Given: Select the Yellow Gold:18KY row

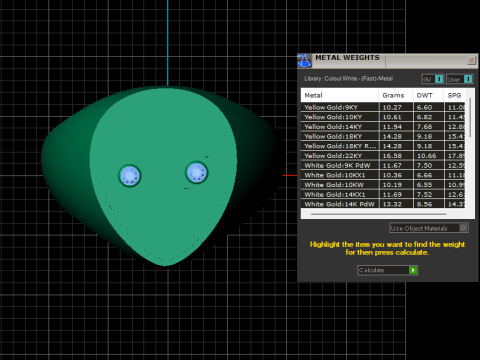Looking at the screenshot, I should (383, 136).
